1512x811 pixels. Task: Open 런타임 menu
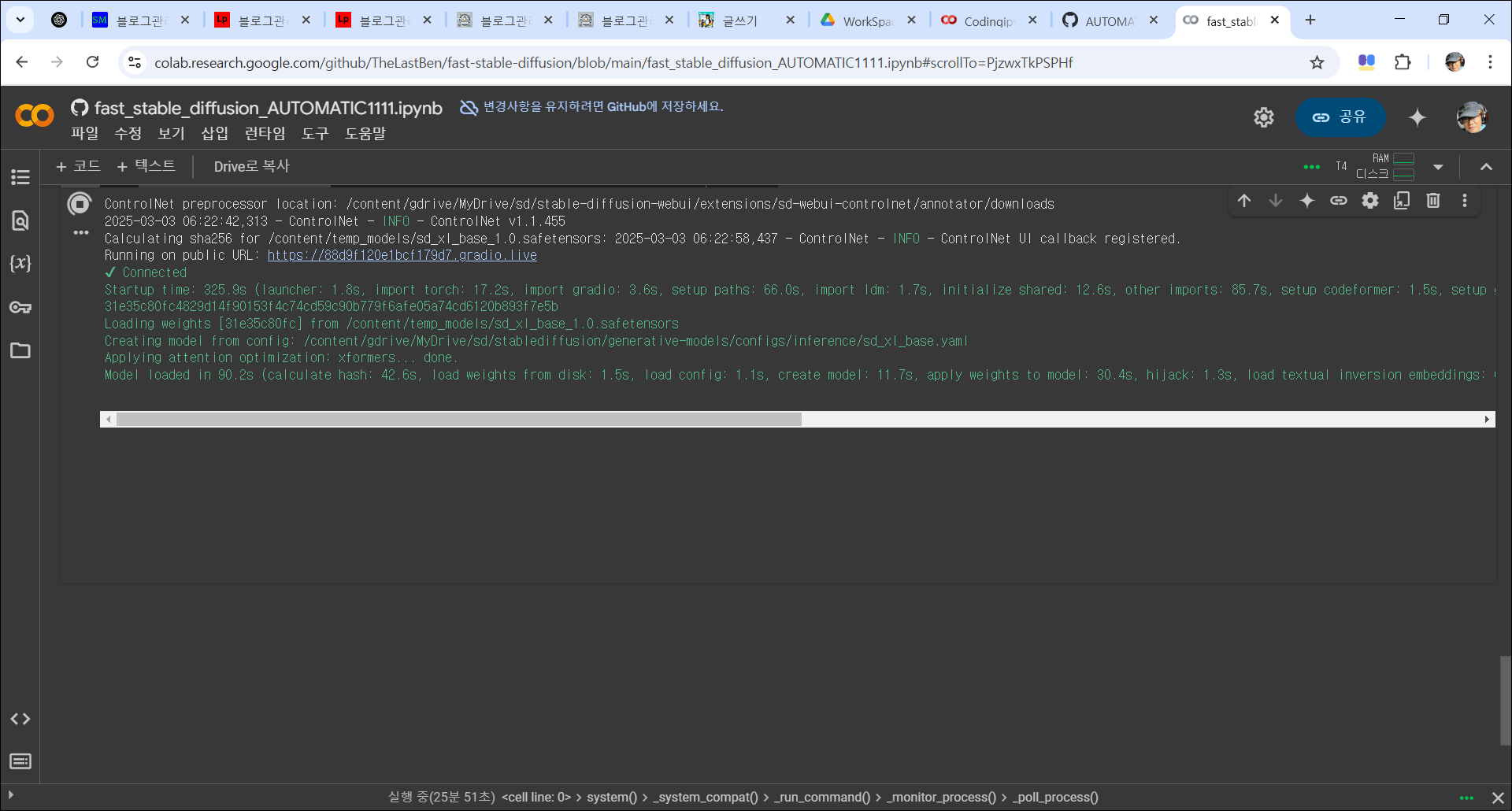coord(265,134)
